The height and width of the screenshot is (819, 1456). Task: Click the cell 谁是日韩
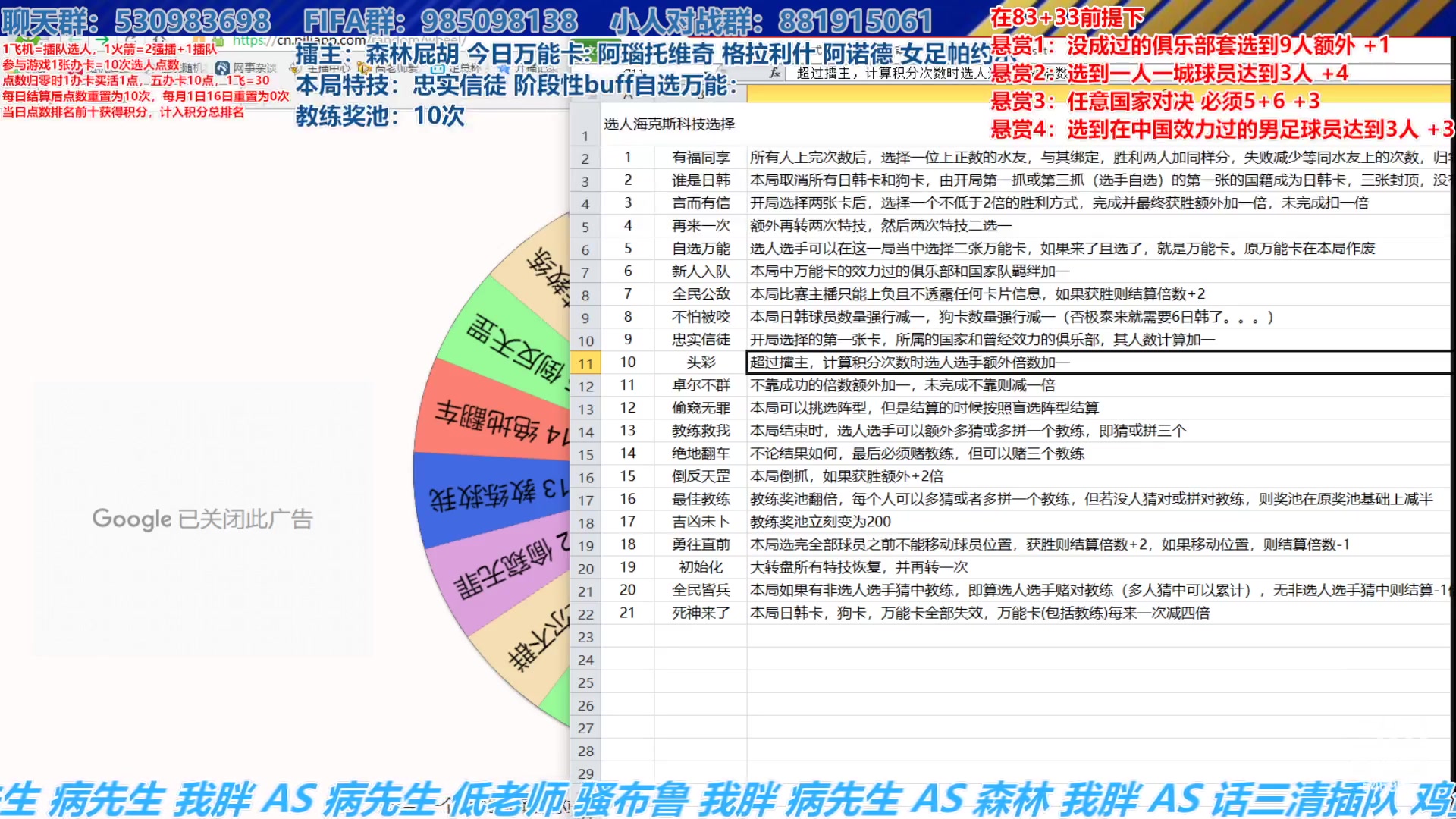(x=701, y=180)
